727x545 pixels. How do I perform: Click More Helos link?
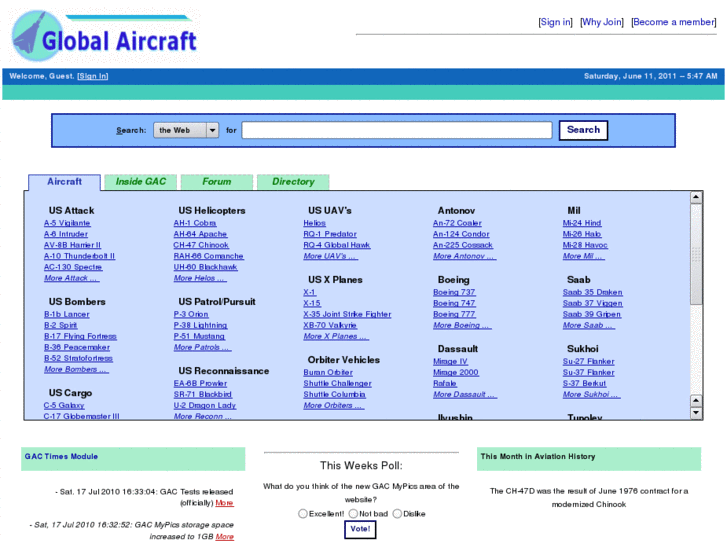coord(200,278)
